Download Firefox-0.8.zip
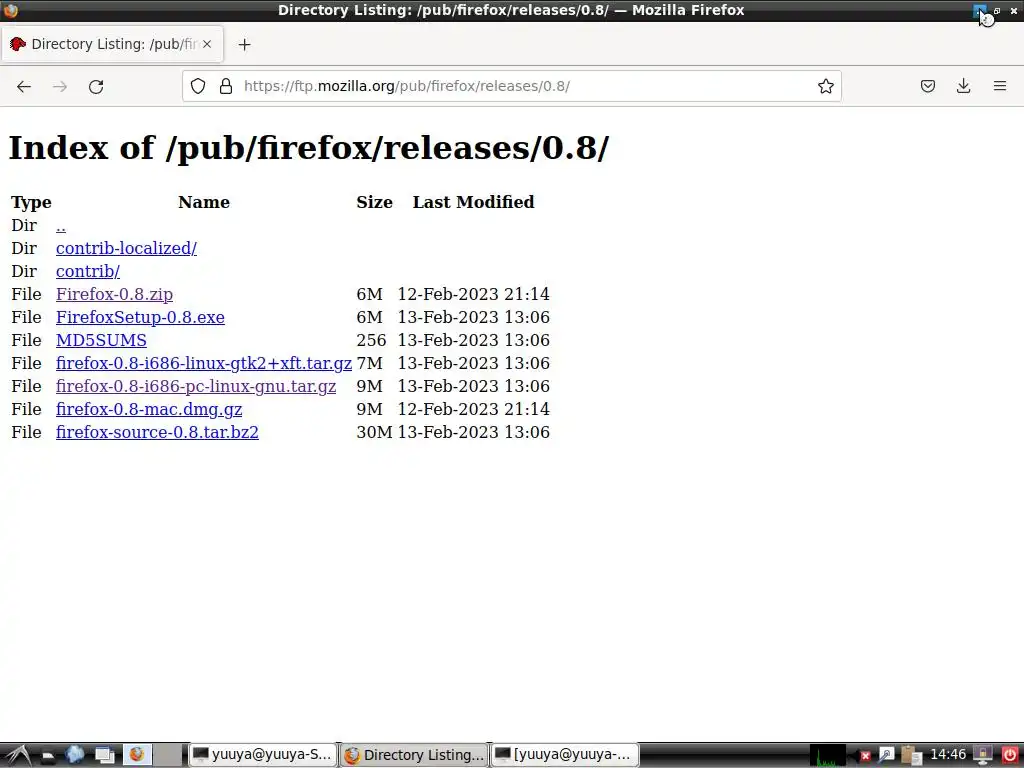The height and width of the screenshot is (768, 1024). 114,295
